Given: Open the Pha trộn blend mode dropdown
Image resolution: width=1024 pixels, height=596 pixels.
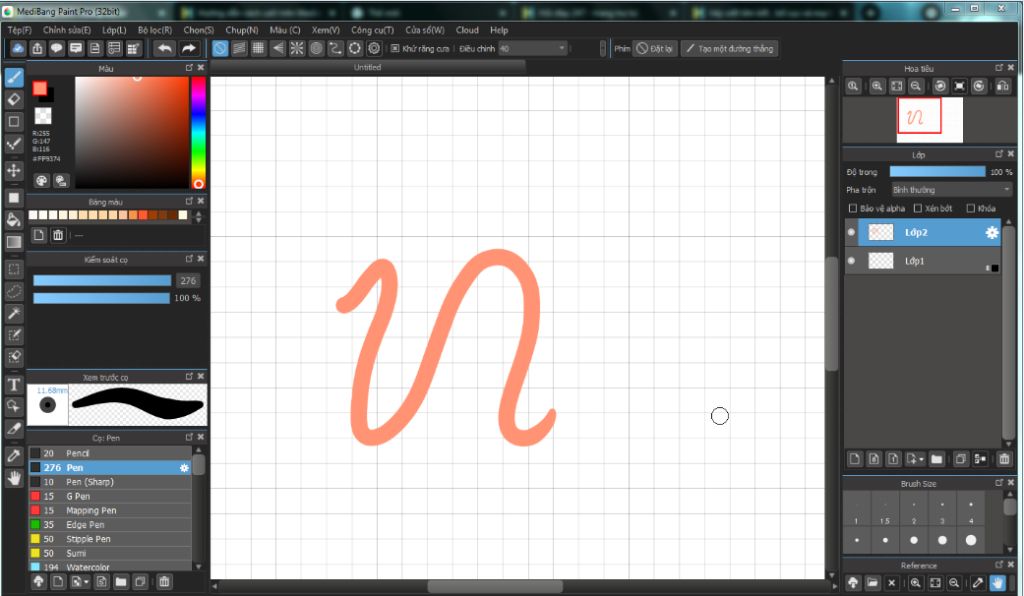Looking at the screenshot, I should point(952,190).
